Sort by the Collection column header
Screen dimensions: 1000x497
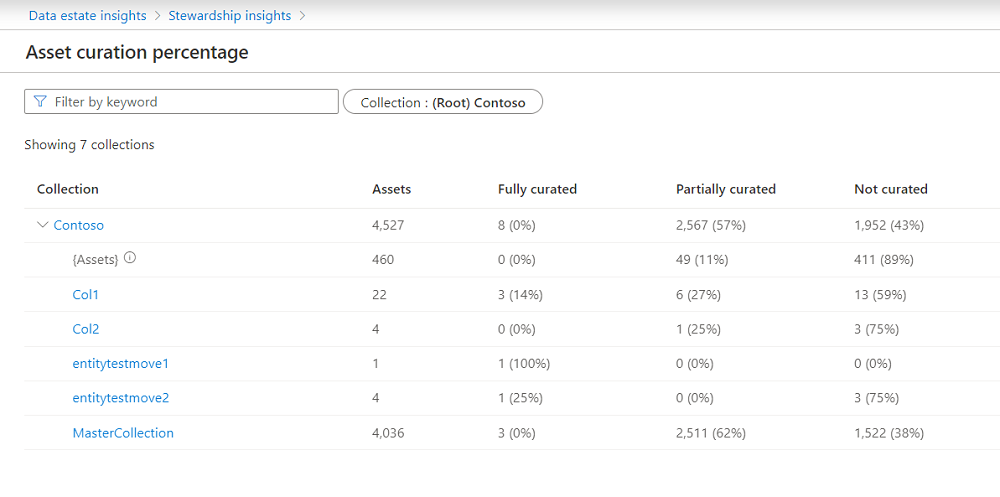(68, 189)
